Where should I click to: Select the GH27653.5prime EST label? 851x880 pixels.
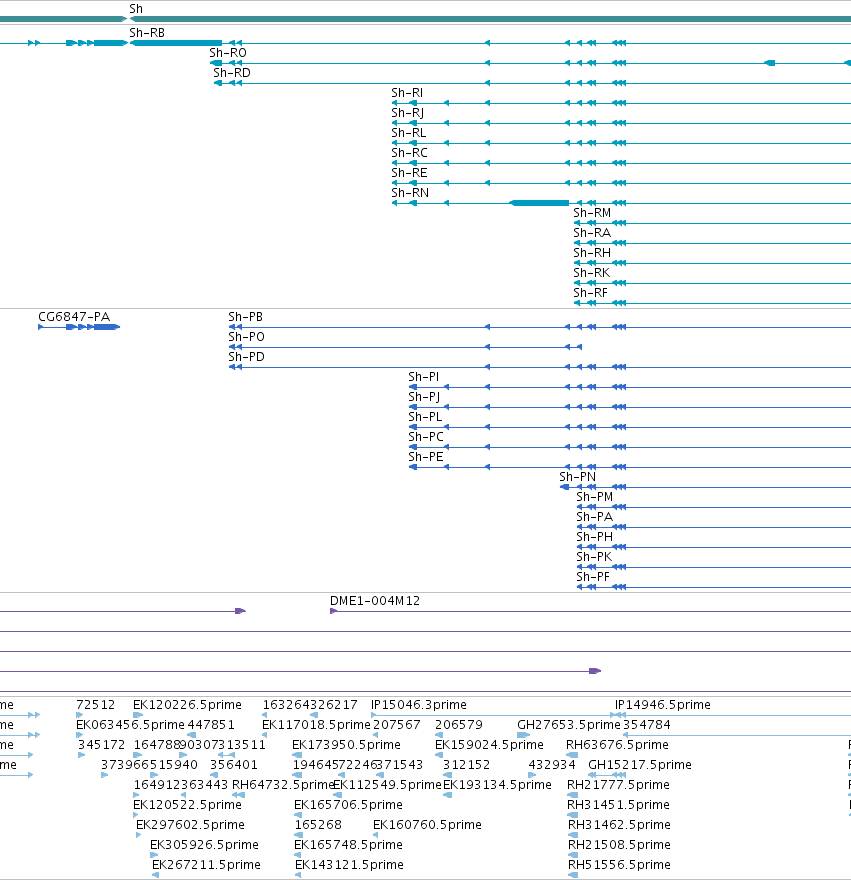click(569, 725)
